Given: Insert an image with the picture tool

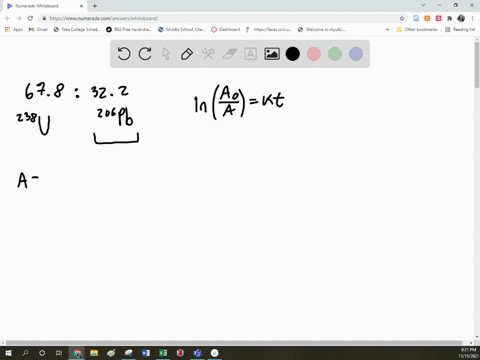Looking at the screenshot, I should tap(272, 54).
